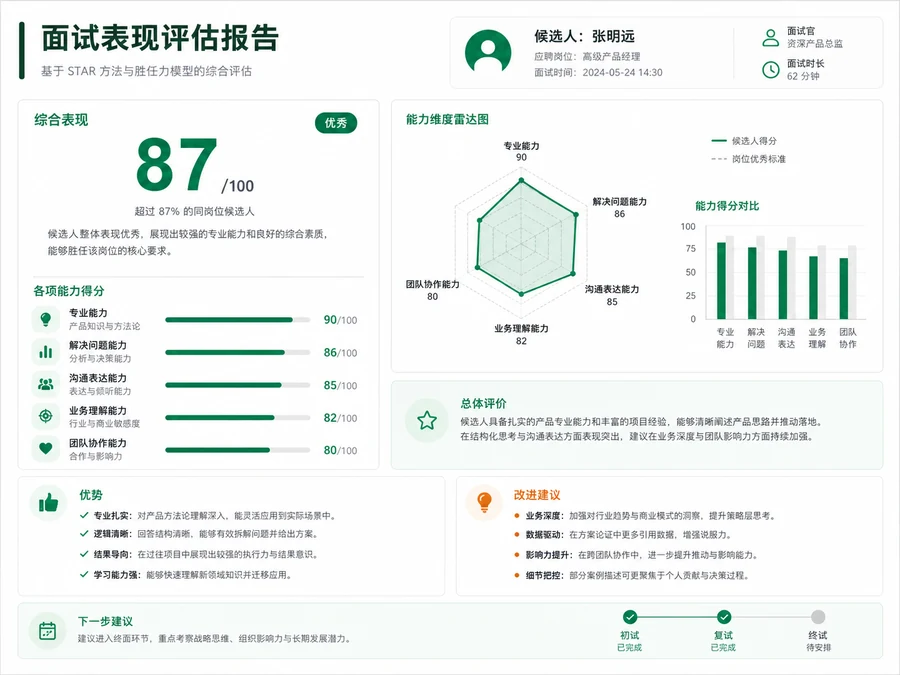Click the 复试 completed step marker

tap(724, 617)
